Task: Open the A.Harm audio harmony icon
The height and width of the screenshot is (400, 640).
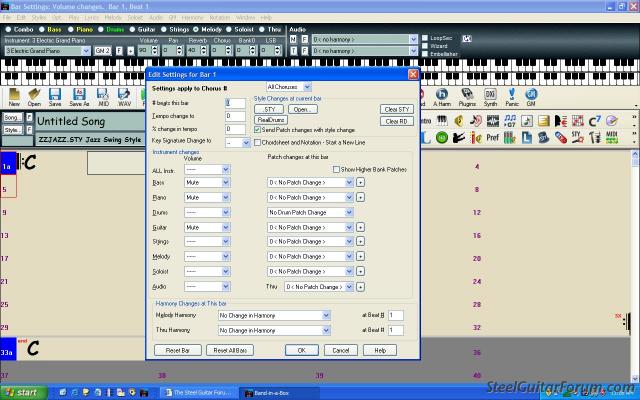Action: (x=442, y=97)
